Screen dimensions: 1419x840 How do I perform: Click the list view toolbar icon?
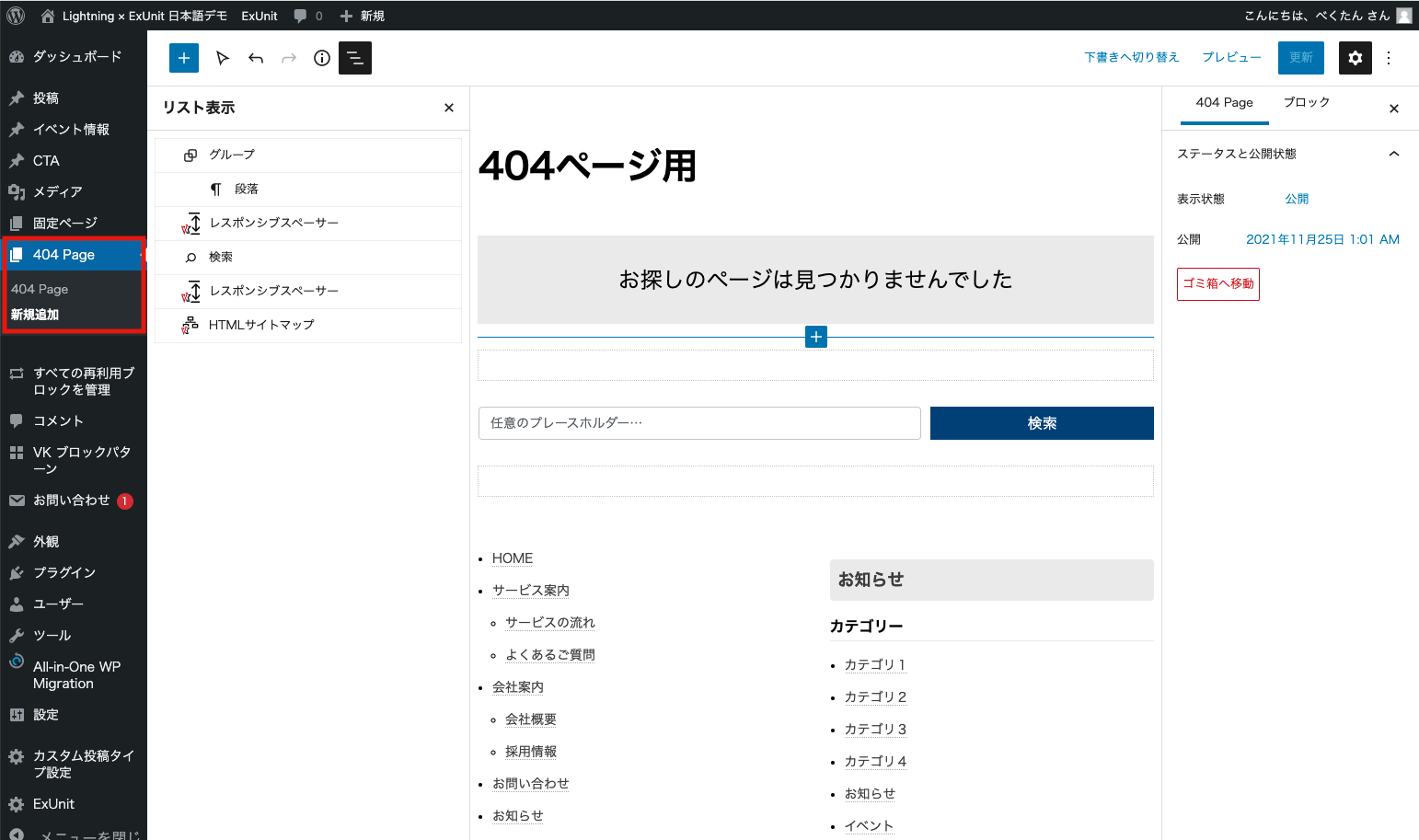(x=355, y=58)
